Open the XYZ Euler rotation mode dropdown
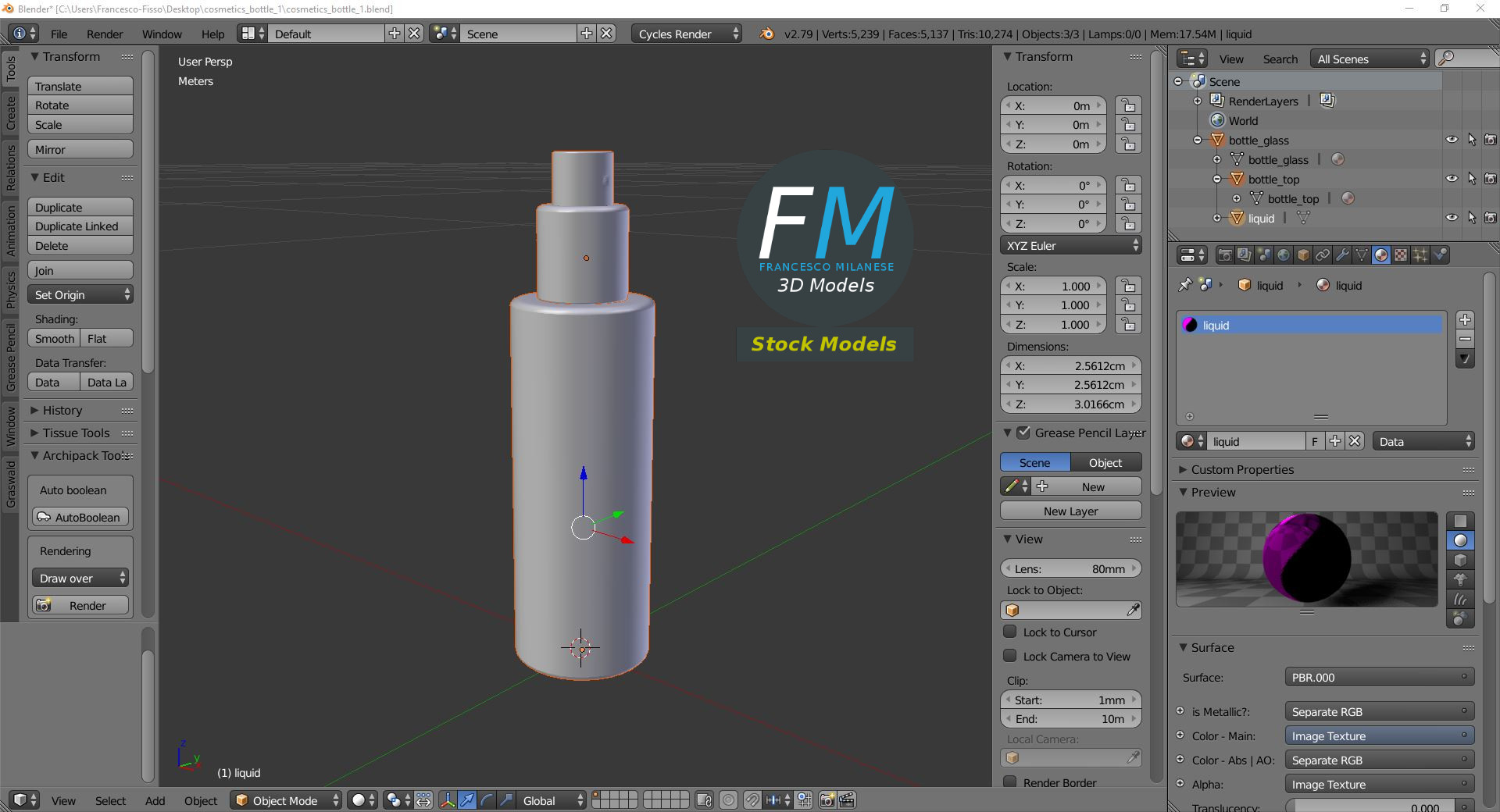This screenshot has height=812, width=1500. click(x=1070, y=245)
